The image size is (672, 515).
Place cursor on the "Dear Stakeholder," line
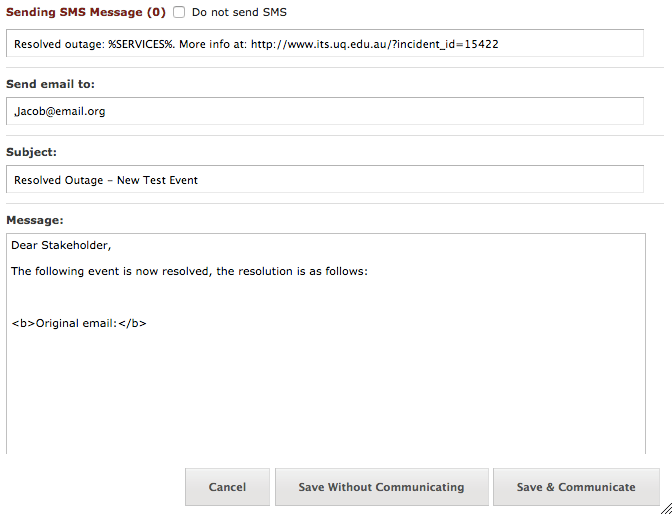click(x=61, y=245)
